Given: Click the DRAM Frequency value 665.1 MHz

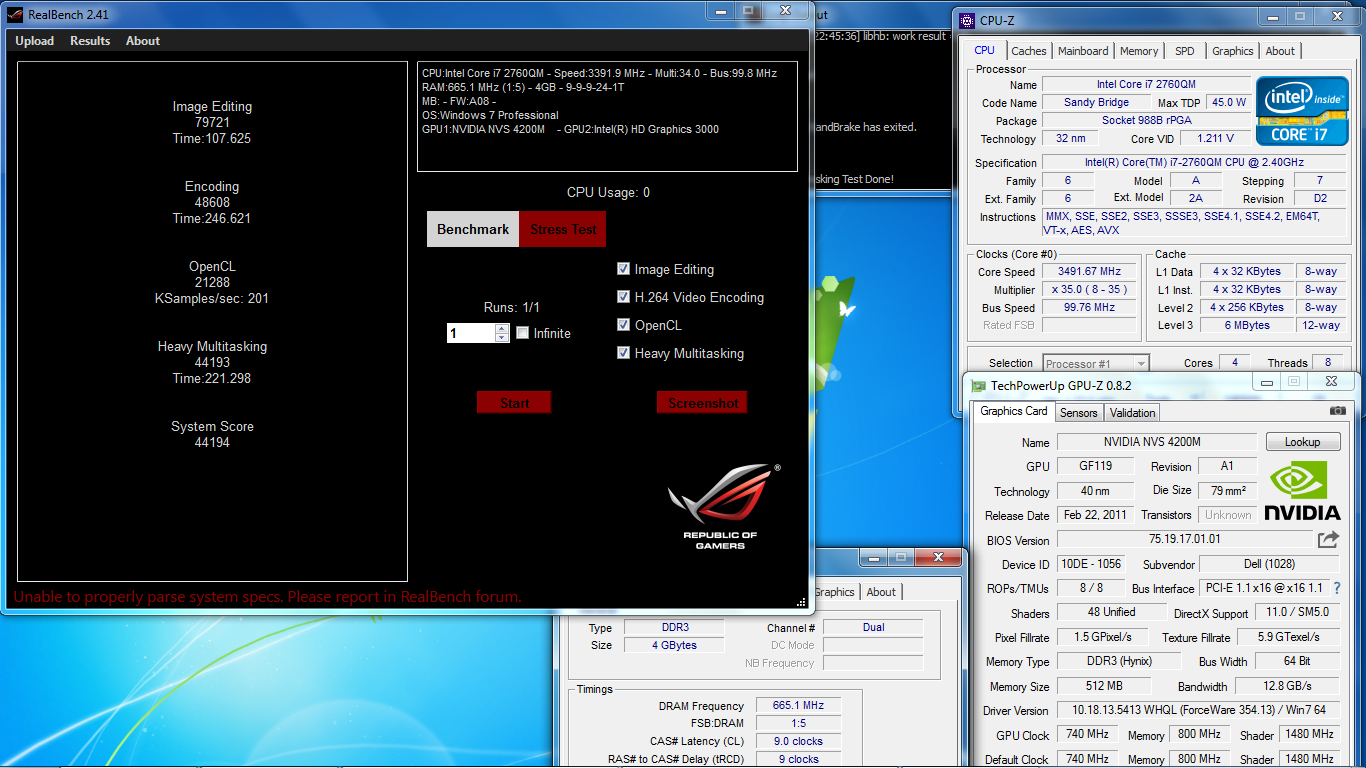Looking at the screenshot, I should (x=798, y=706).
